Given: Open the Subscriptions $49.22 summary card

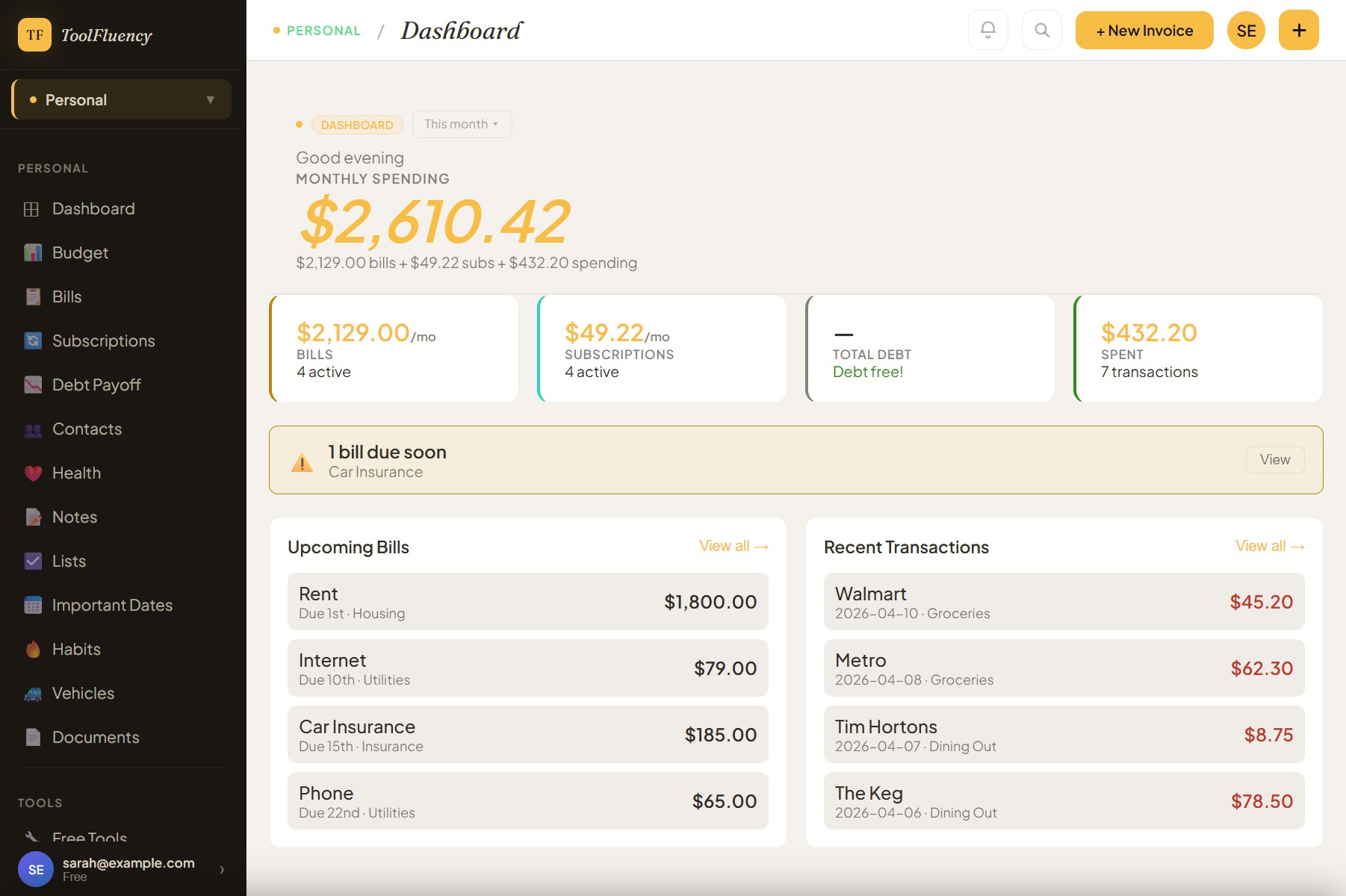Looking at the screenshot, I should coord(662,349).
